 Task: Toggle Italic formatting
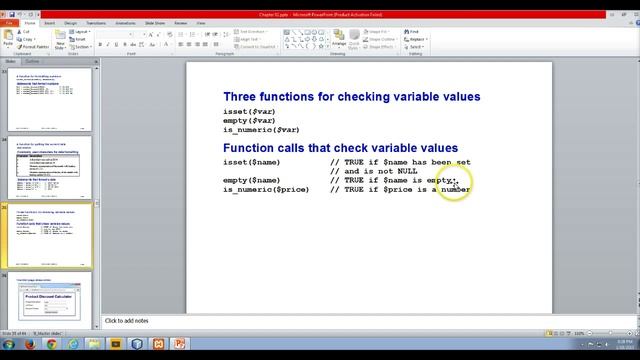pyautogui.click(x=108, y=44)
